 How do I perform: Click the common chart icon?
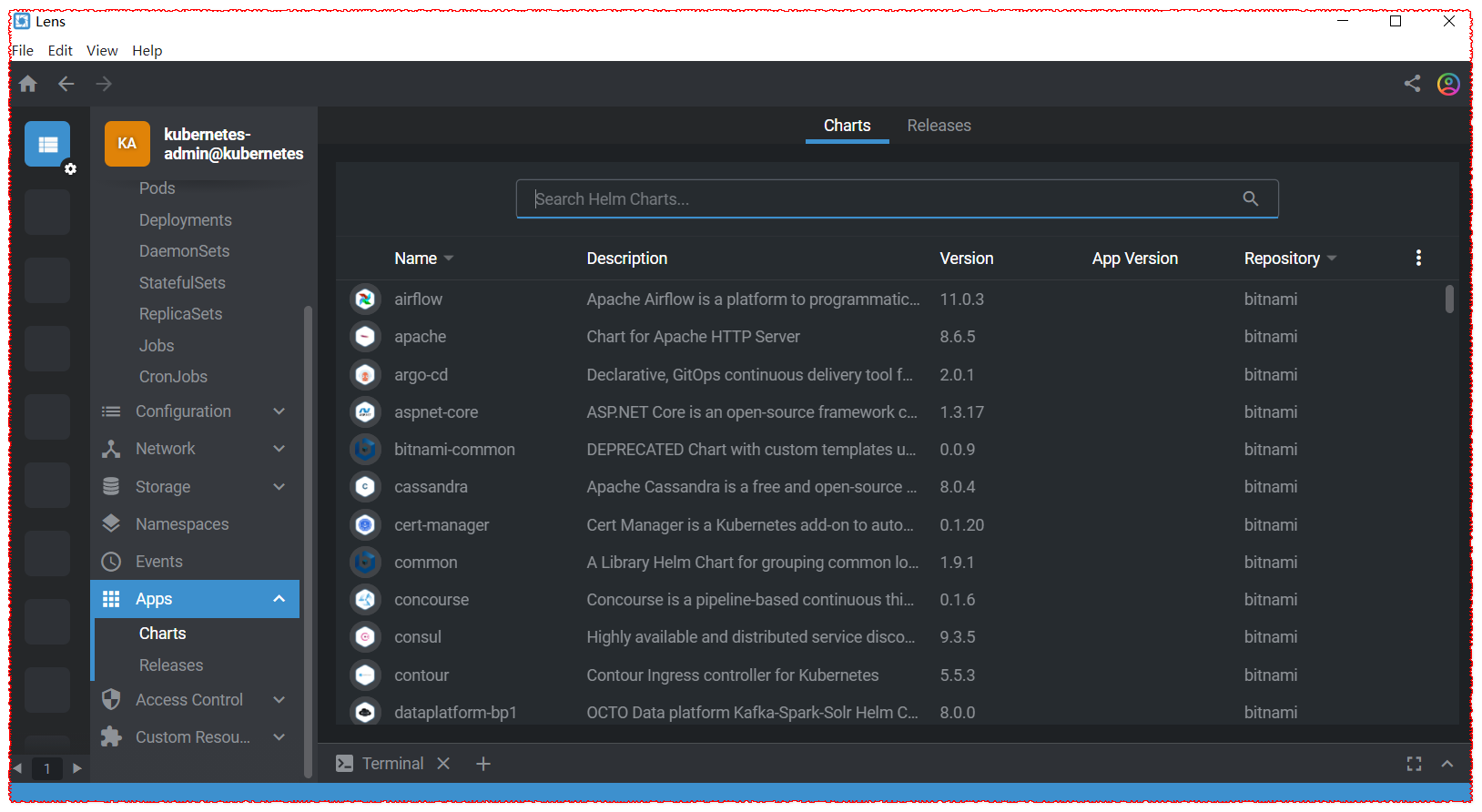pyautogui.click(x=365, y=562)
